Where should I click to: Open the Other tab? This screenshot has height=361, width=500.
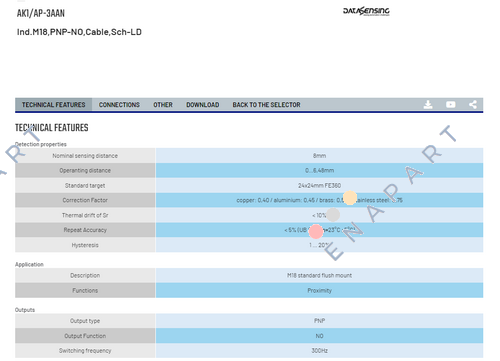click(x=163, y=105)
